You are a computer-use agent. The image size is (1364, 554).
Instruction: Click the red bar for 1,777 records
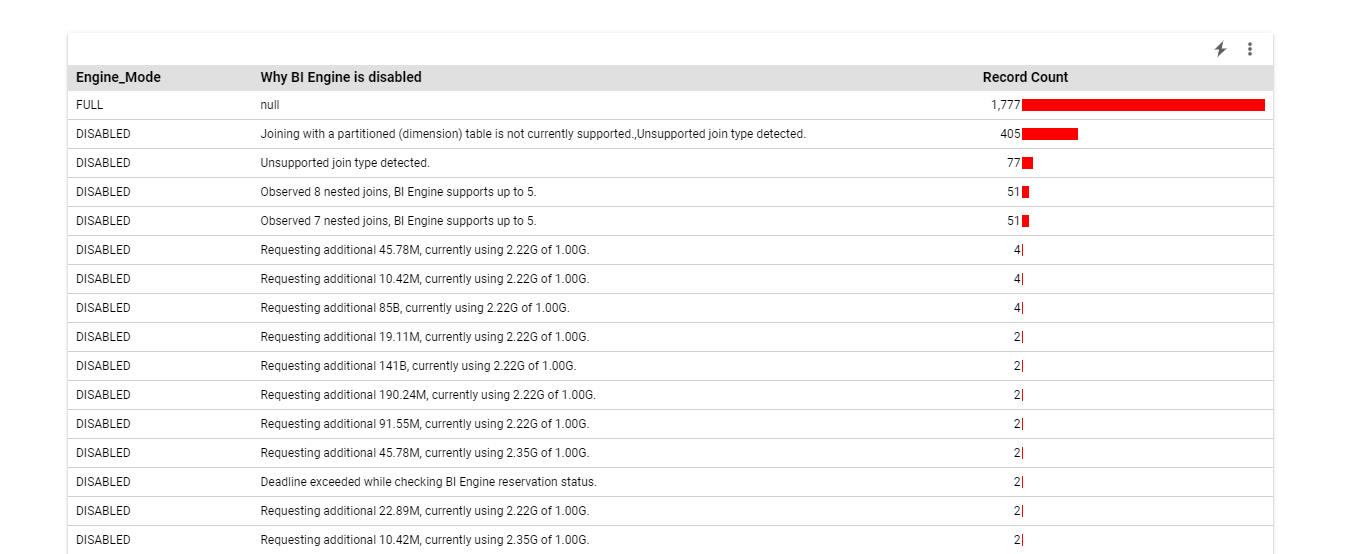coord(1143,105)
